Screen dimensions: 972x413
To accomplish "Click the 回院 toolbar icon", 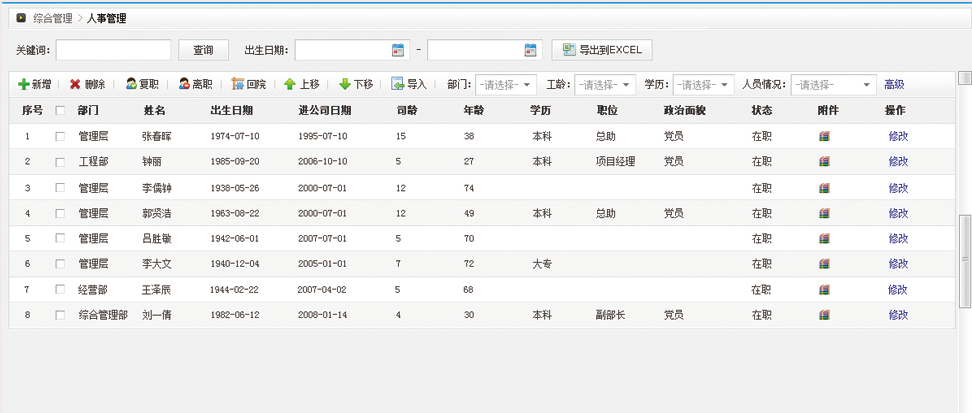I will pos(238,85).
